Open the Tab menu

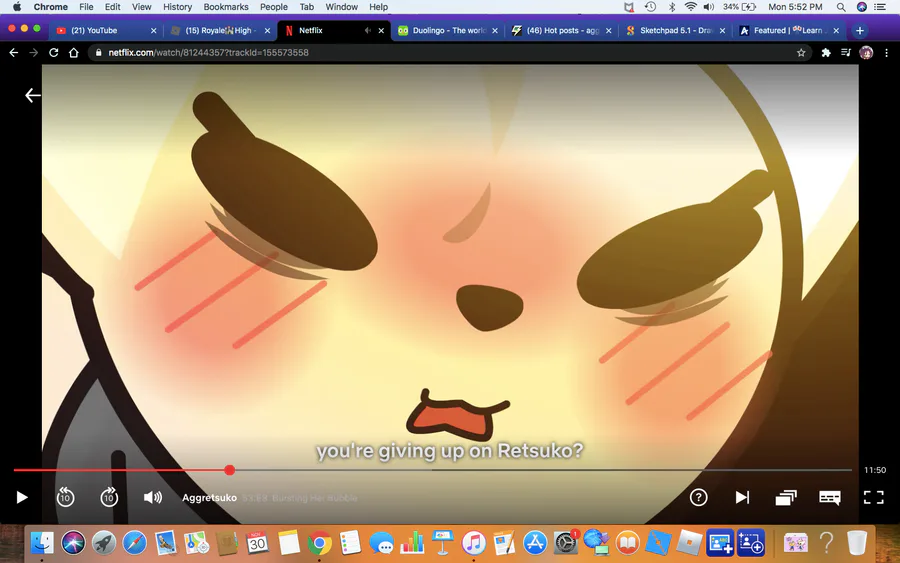tap(307, 7)
